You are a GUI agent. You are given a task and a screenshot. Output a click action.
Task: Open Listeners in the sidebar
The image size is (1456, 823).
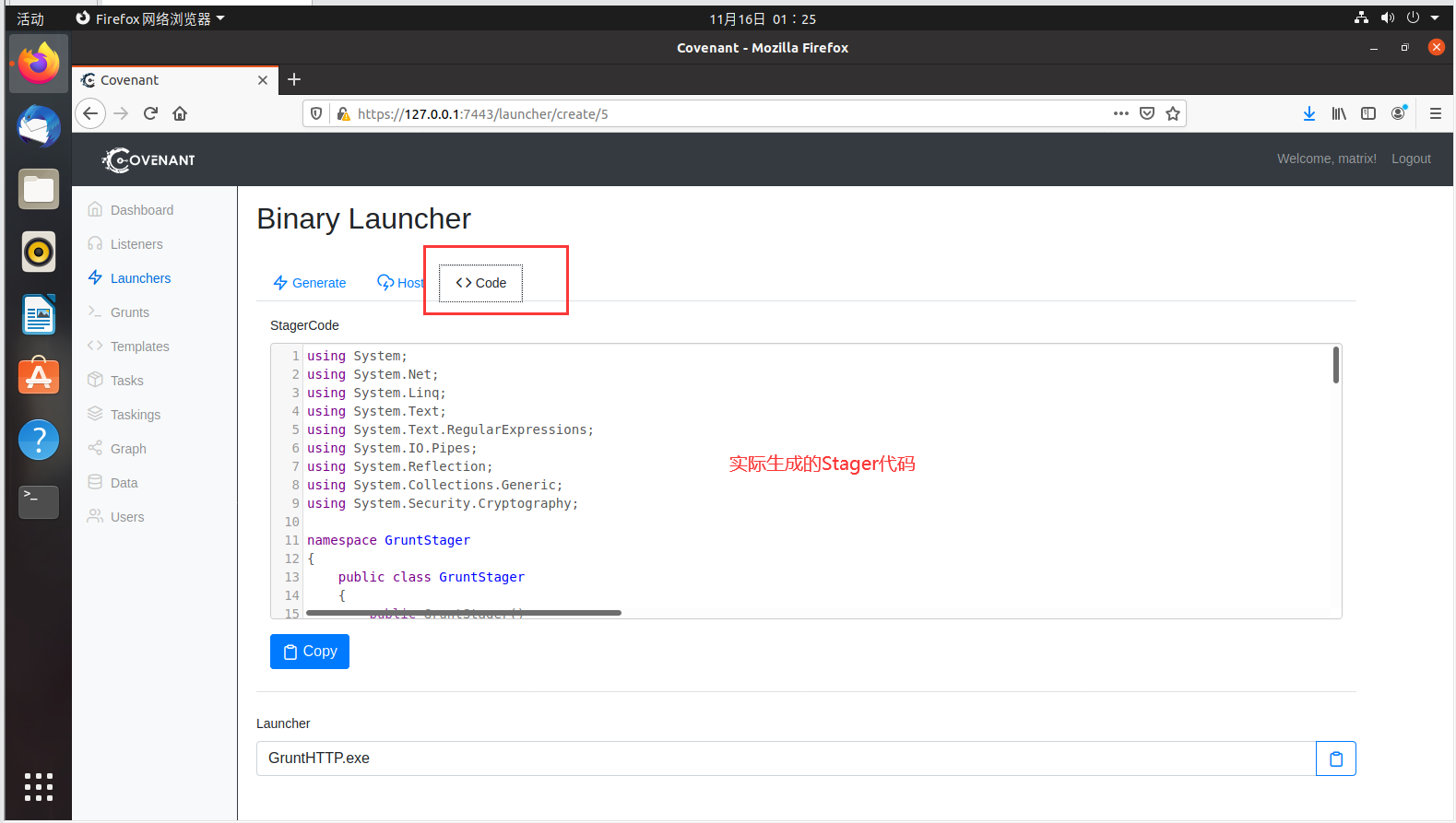136,244
